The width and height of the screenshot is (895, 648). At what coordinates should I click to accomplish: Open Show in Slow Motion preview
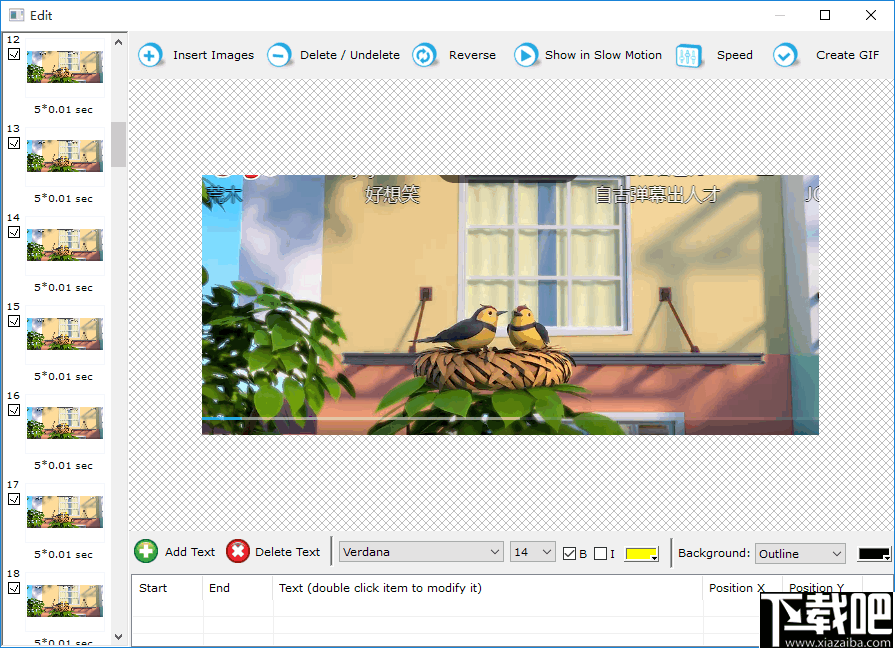(526, 55)
